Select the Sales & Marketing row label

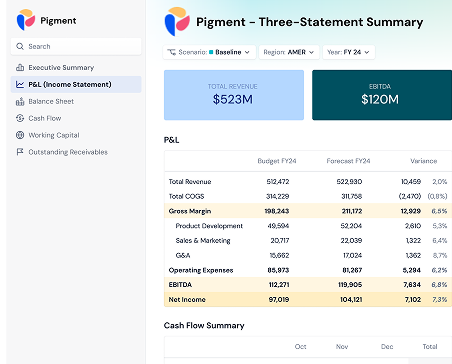click(203, 240)
